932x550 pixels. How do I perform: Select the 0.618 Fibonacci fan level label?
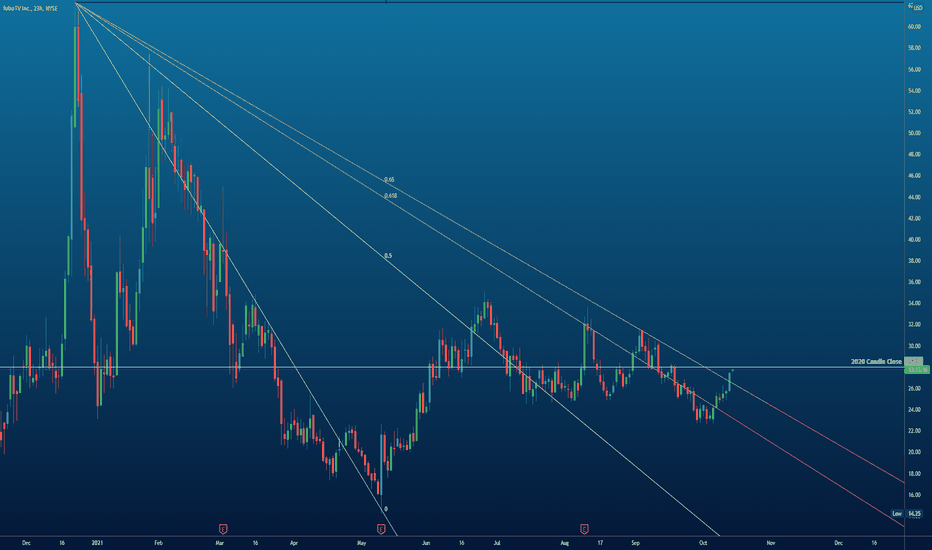(391, 195)
